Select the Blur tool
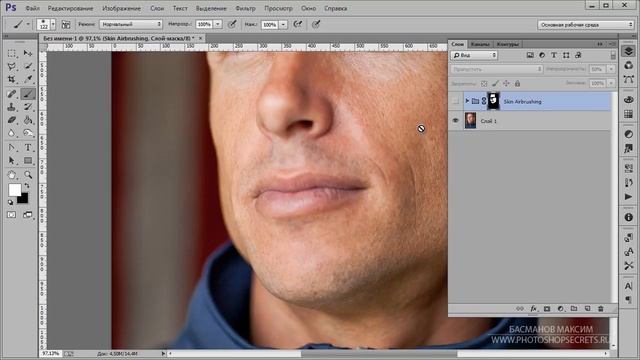 coord(11,133)
